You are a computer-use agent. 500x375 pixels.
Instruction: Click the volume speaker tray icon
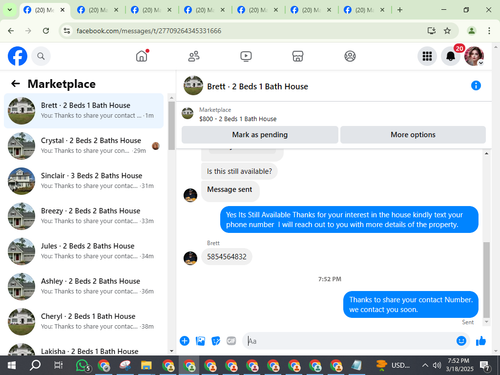(437, 366)
